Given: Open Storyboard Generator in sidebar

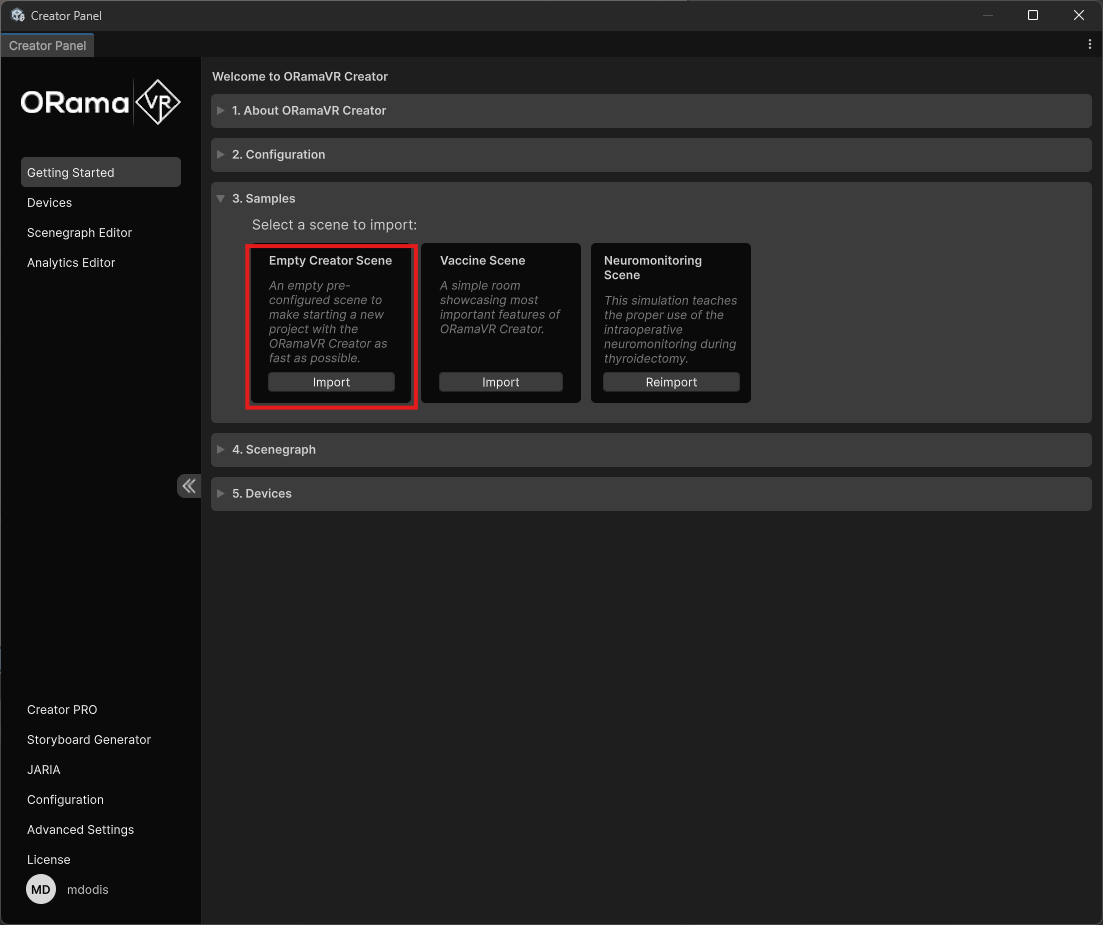Looking at the screenshot, I should click(x=89, y=739).
